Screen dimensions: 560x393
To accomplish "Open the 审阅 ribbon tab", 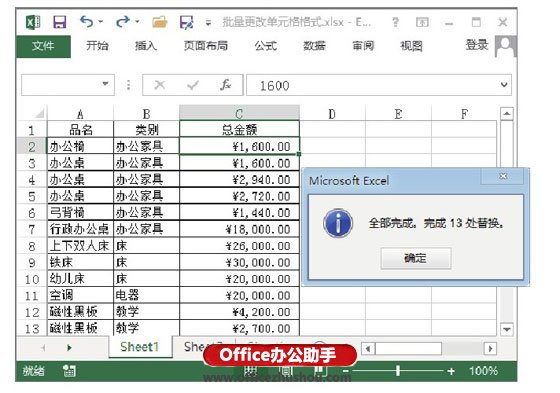I will click(x=363, y=46).
